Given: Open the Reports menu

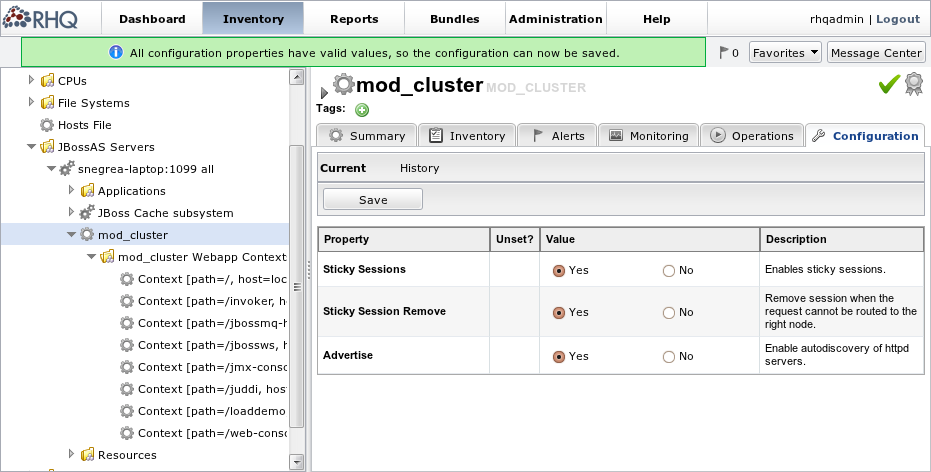Looking at the screenshot, I should pos(354,19).
